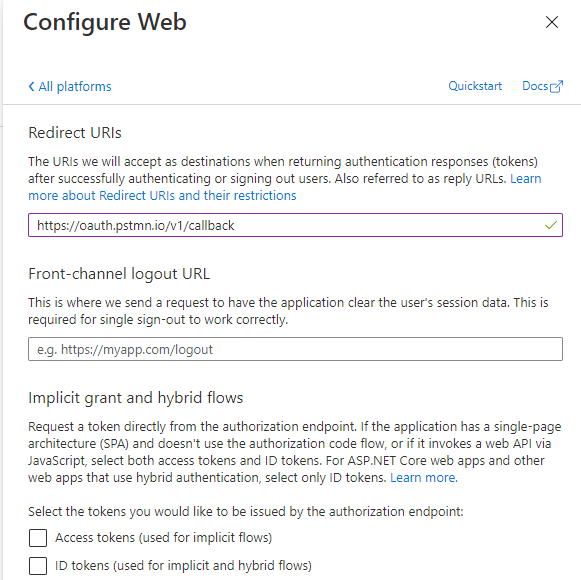581x580 pixels.
Task: Open the Quickstart link
Action: point(475,86)
